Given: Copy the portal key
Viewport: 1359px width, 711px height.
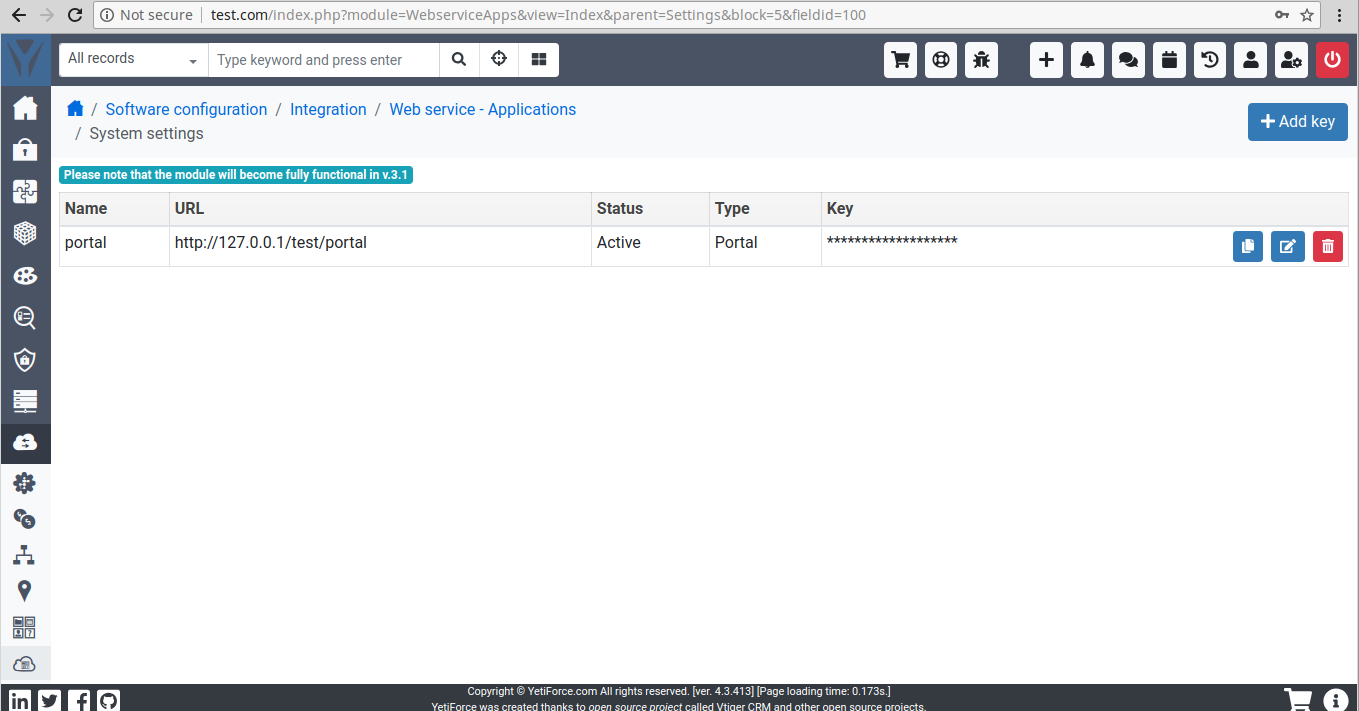Looking at the screenshot, I should coord(1248,246).
